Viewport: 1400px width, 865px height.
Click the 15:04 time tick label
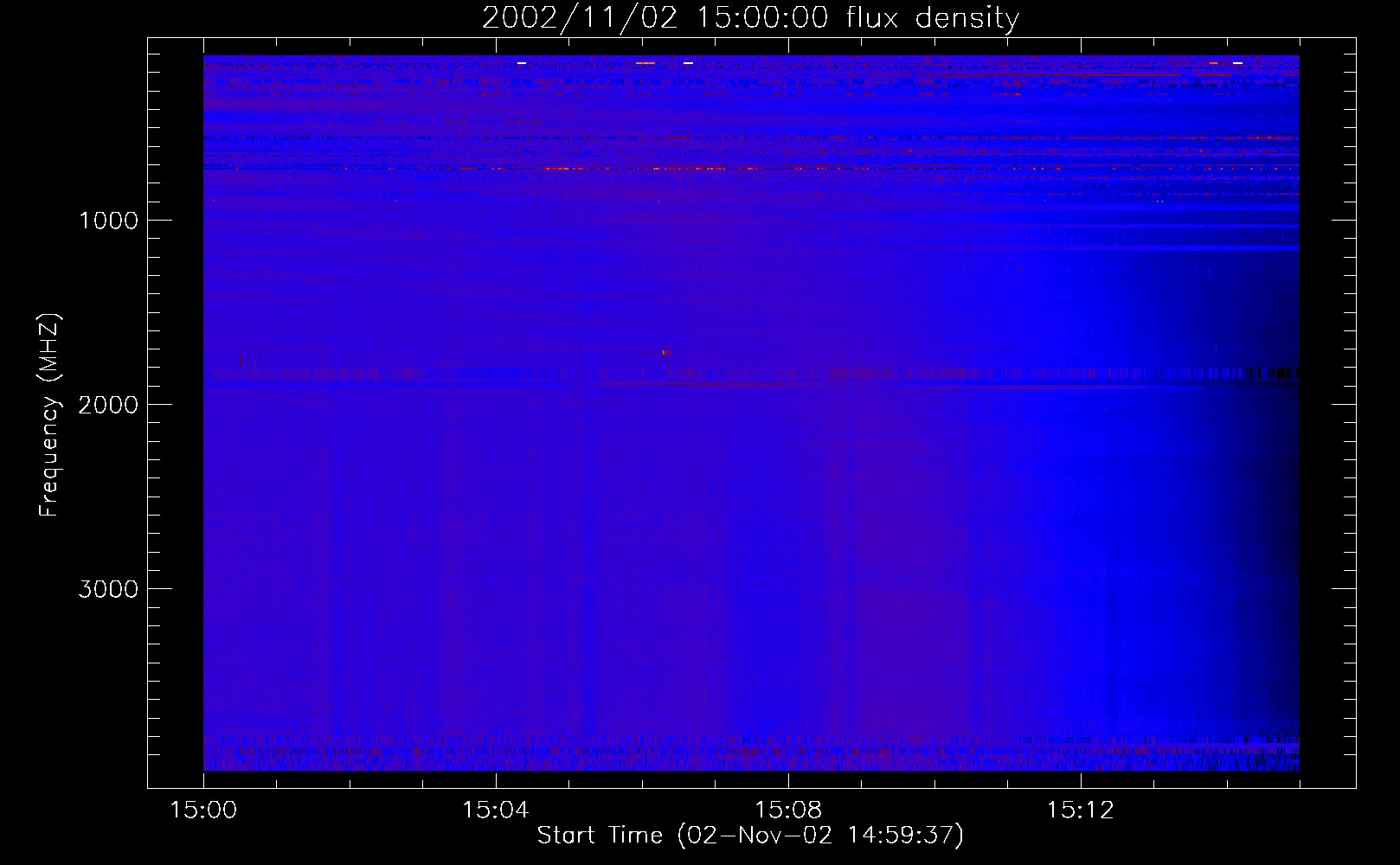[496, 811]
